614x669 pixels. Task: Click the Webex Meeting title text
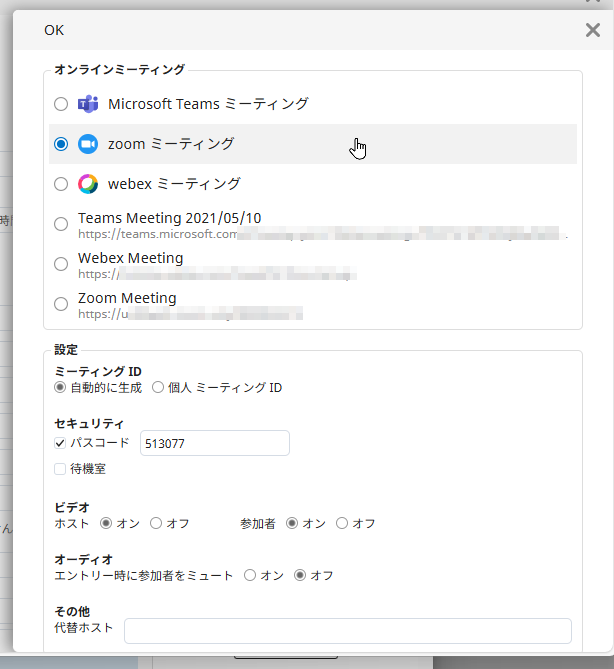131,258
